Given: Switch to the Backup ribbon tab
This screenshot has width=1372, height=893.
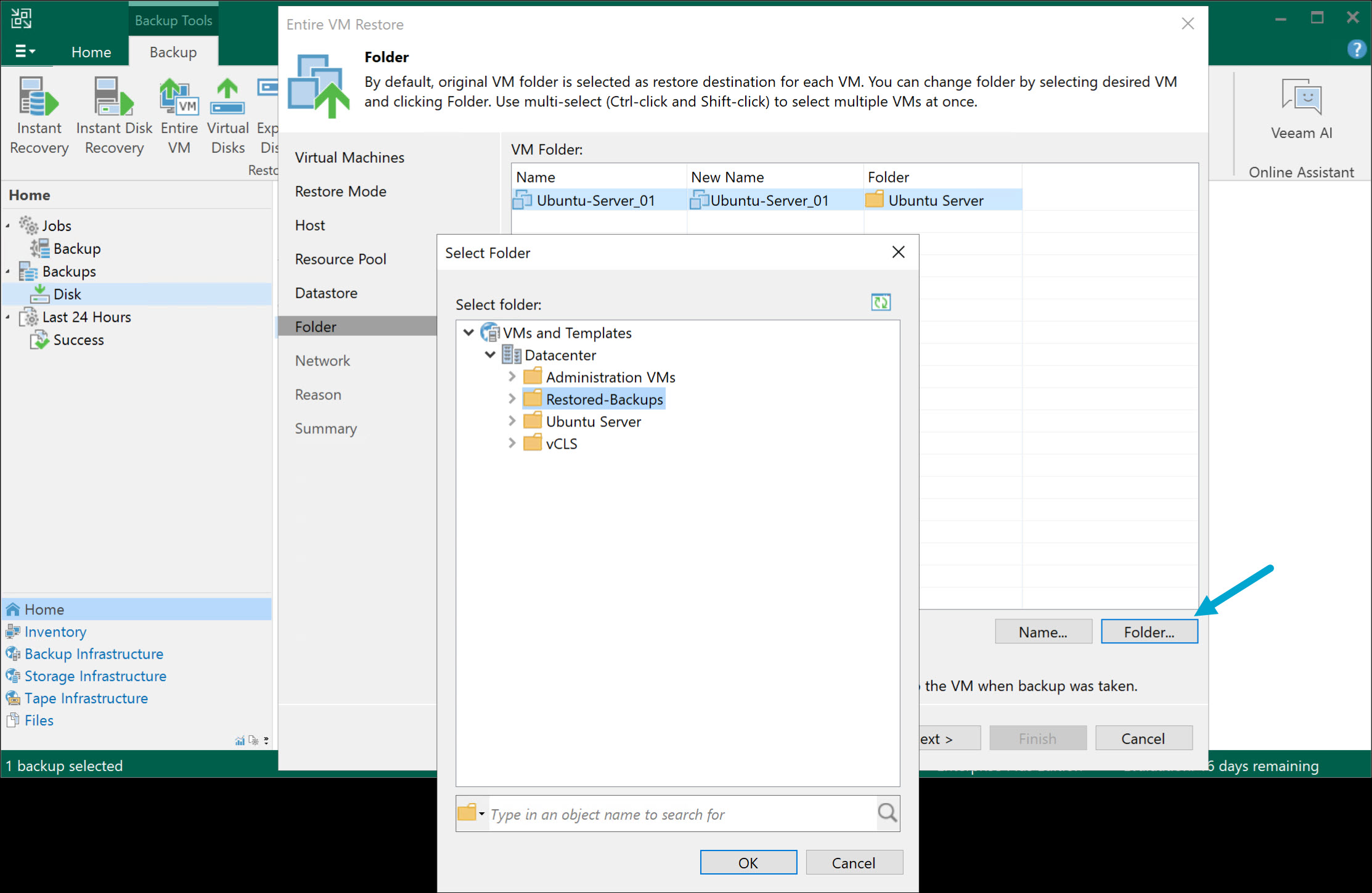Looking at the screenshot, I should tap(173, 52).
